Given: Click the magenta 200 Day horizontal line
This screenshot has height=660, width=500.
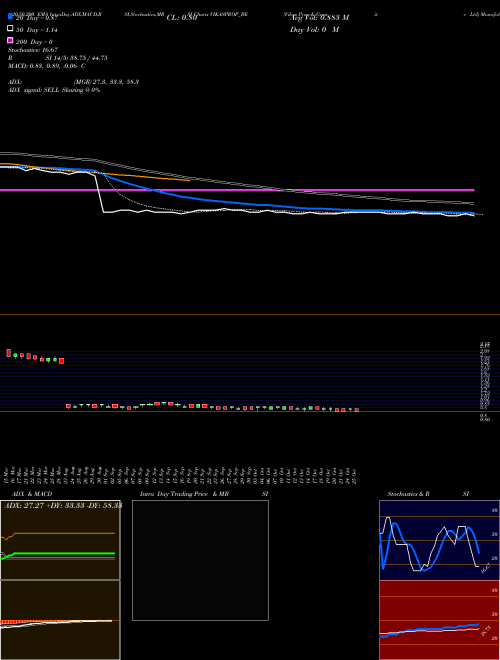Looking at the screenshot, I should point(237,190).
